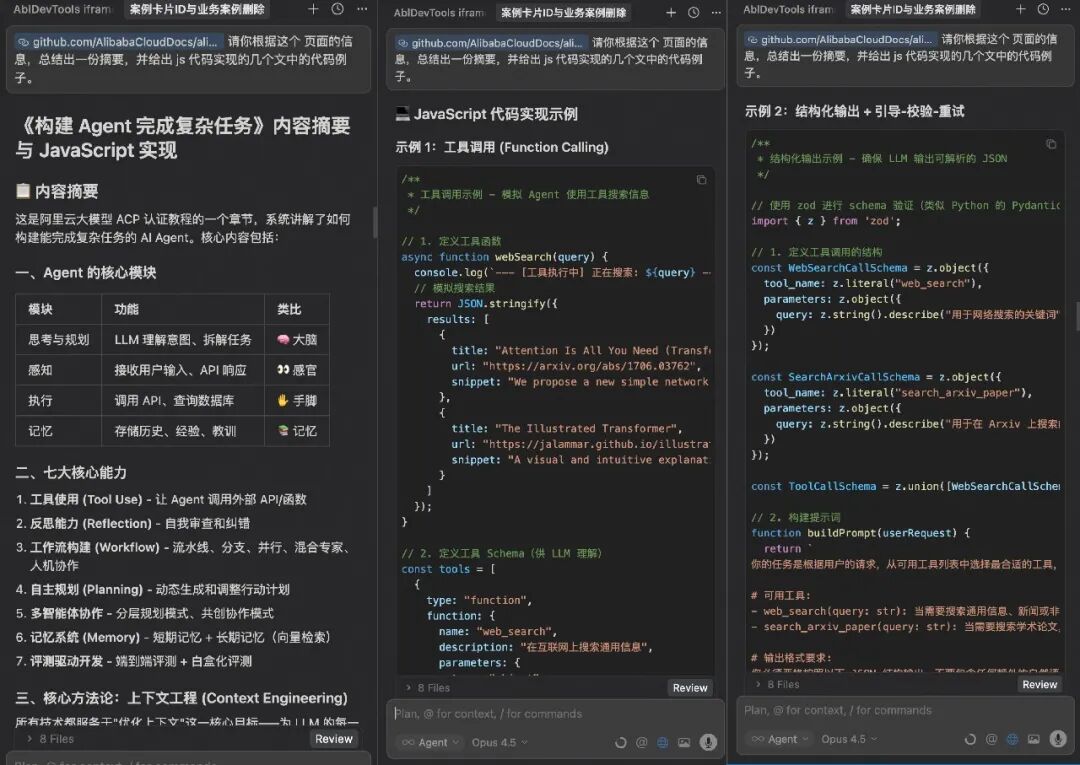The width and height of the screenshot is (1080, 765).
Task: Click microphone icon in right panel
Action: pos(1057,738)
